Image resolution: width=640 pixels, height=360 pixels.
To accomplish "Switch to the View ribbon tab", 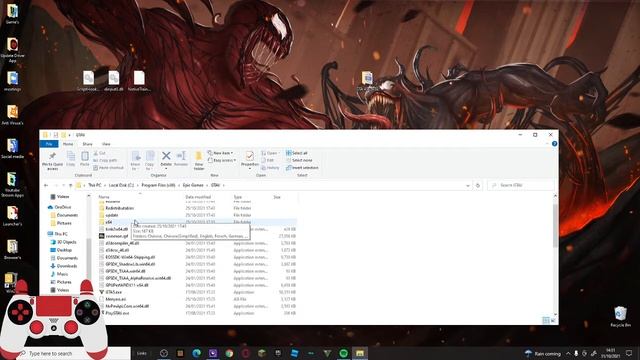I will 106,144.
